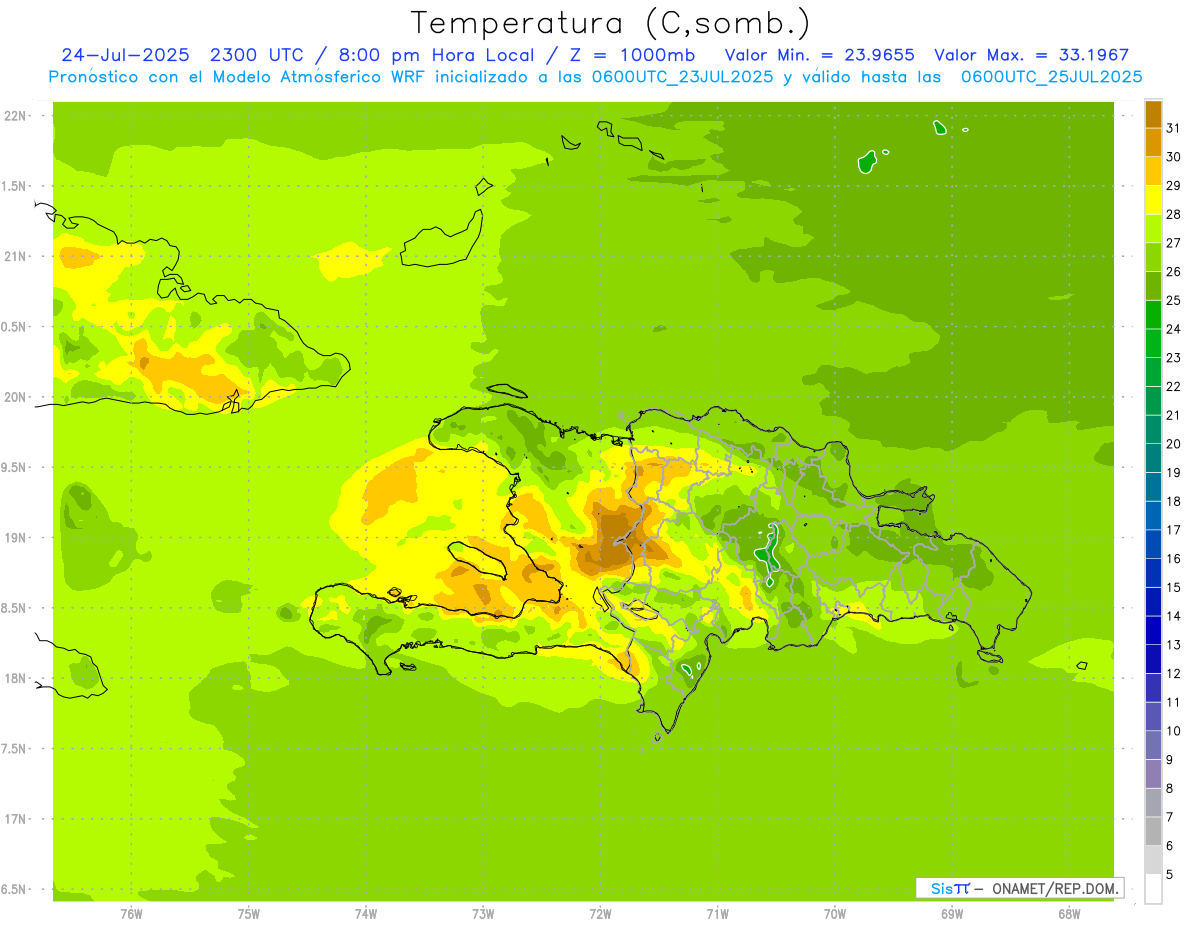The image size is (1200, 927).
Task: Click the legend number 31
Action: click(1174, 128)
